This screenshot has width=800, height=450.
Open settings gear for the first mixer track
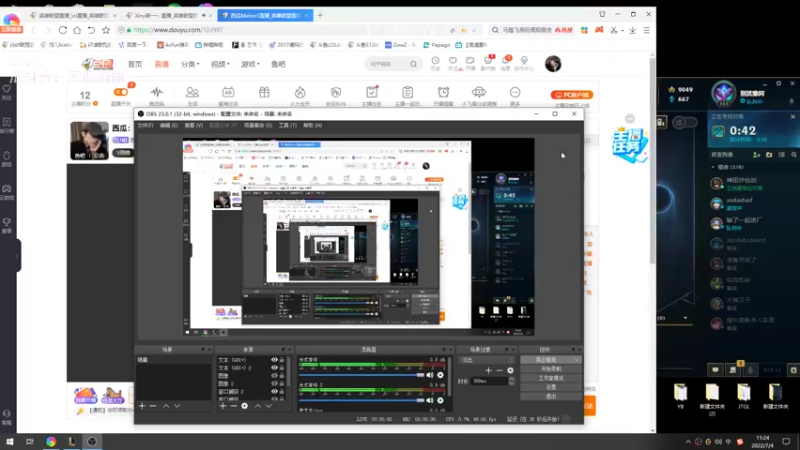(x=440, y=375)
